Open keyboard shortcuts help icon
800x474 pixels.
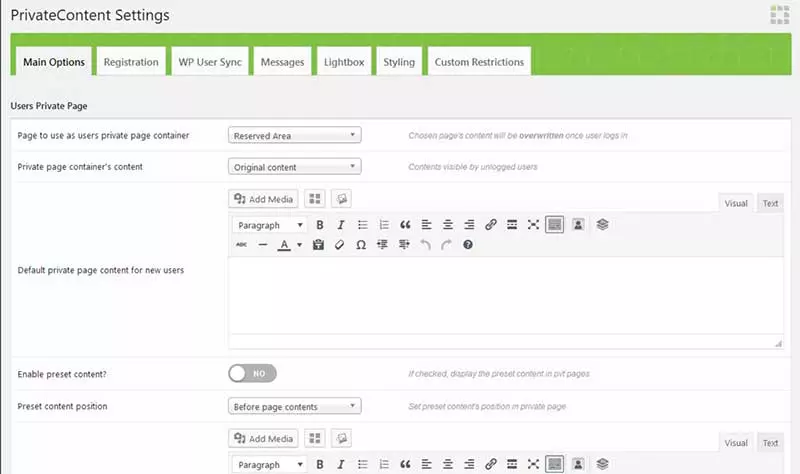click(x=468, y=245)
